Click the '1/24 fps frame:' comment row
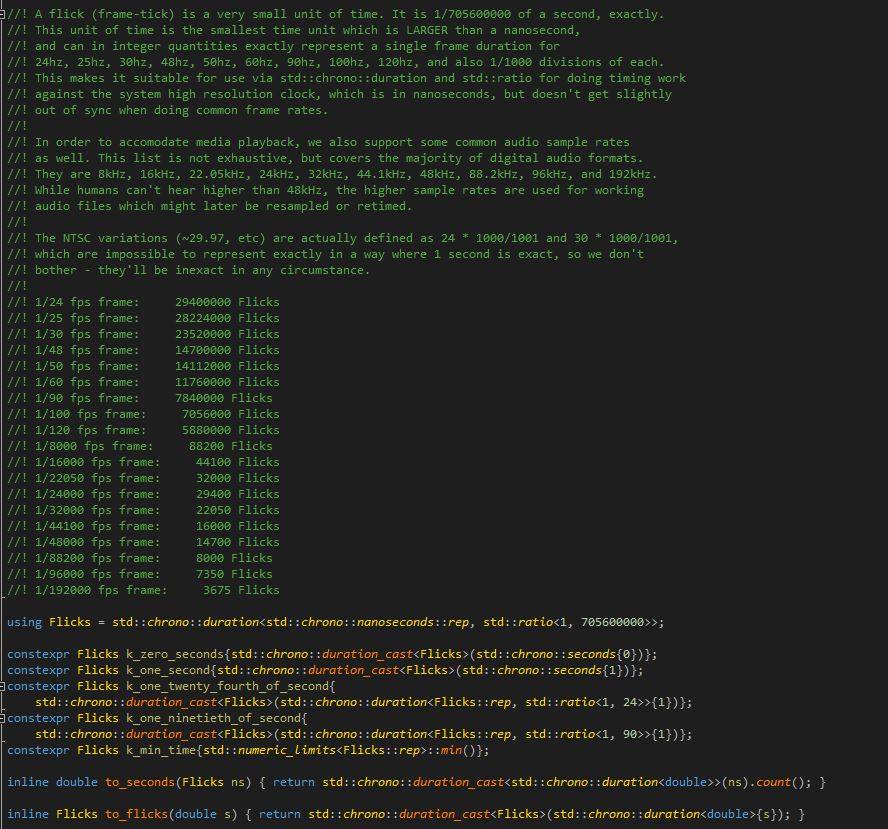 click(x=143, y=302)
